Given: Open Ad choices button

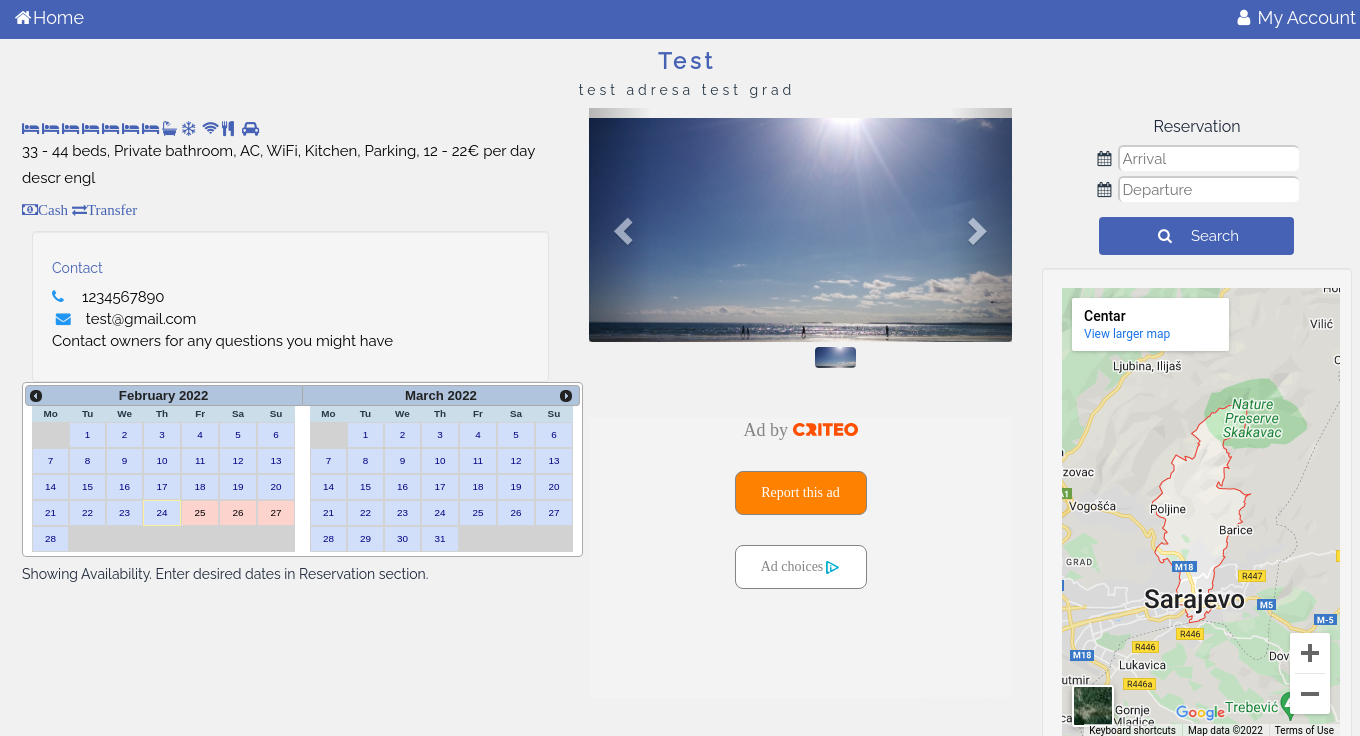Looking at the screenshot, I should click(801, 567).
